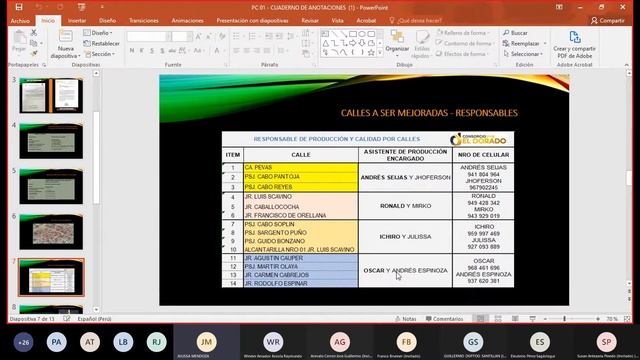Center text in paragraph group

(x=247, y=51)
